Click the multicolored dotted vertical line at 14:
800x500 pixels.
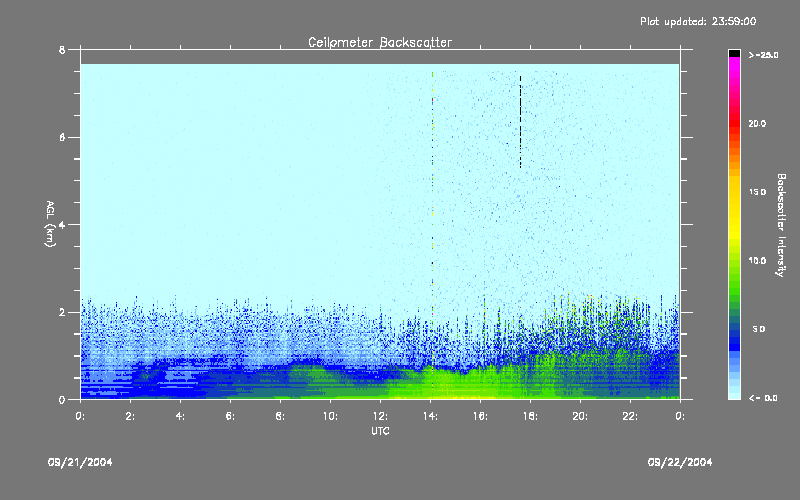(x=432, y=230)
